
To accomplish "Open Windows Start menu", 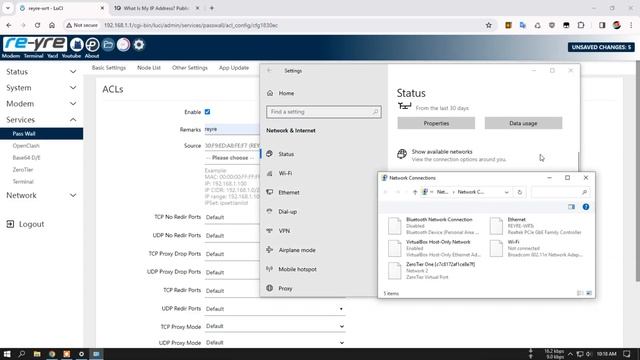I will pos(7,354).
